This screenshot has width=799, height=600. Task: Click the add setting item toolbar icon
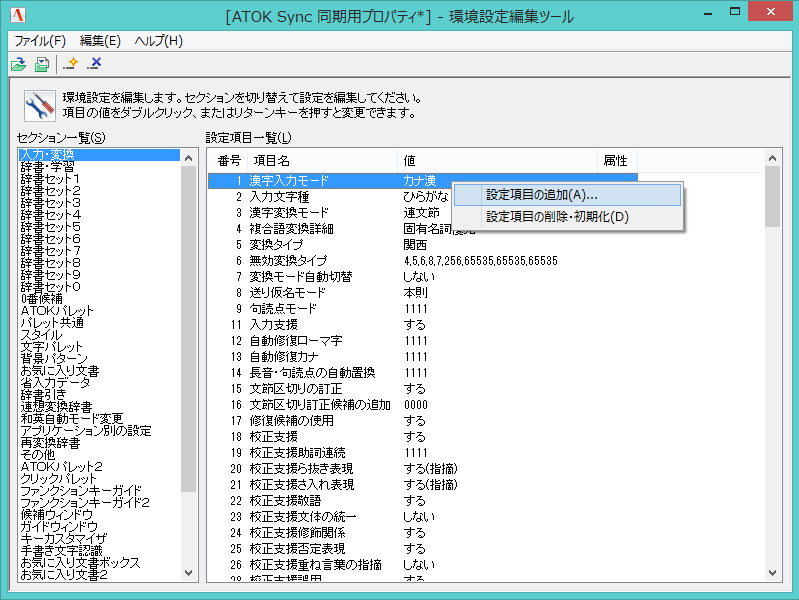70,64
